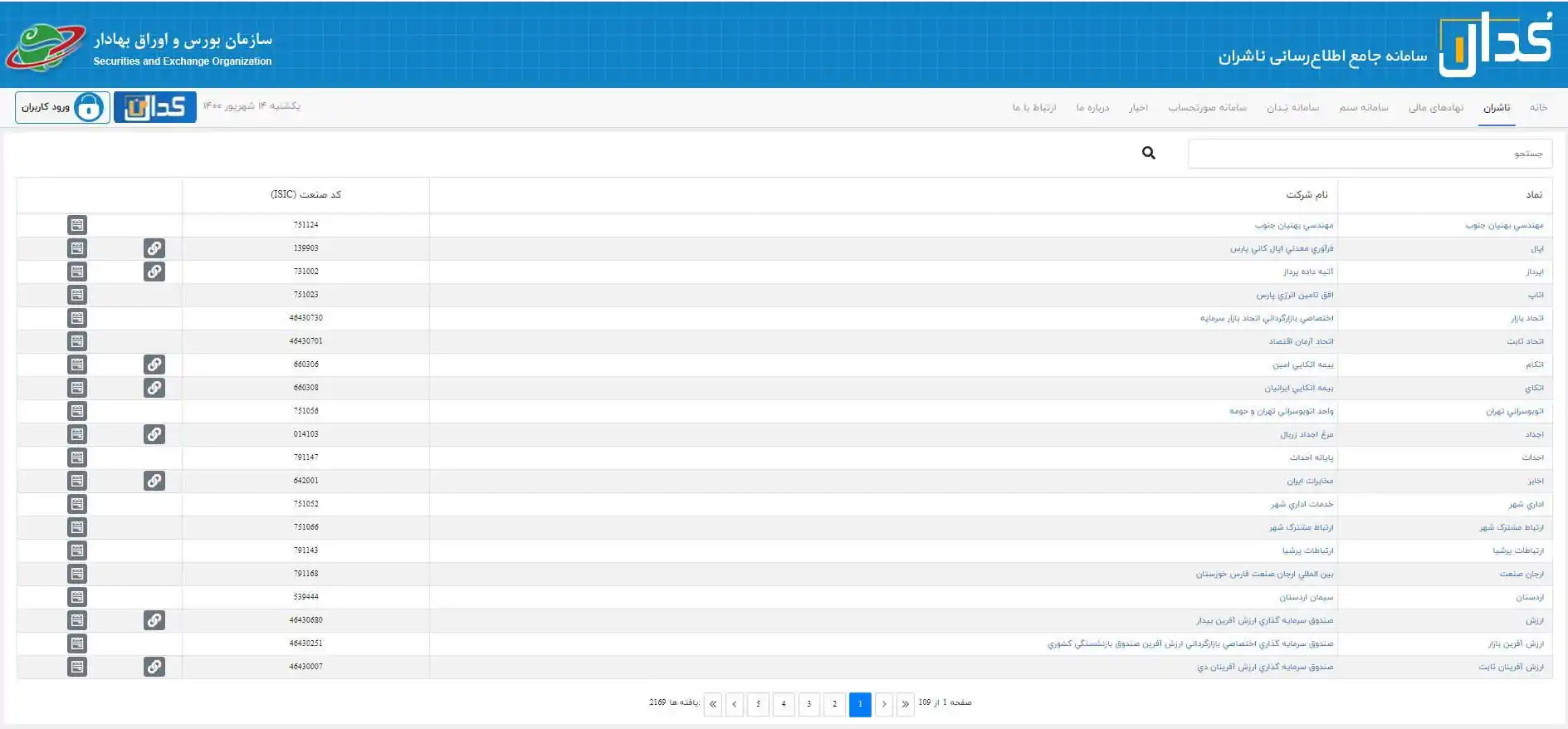The width and height of the screenshot is (1568, 729).
Task: Click the magnifier search icon
Action: point(1149,153)
